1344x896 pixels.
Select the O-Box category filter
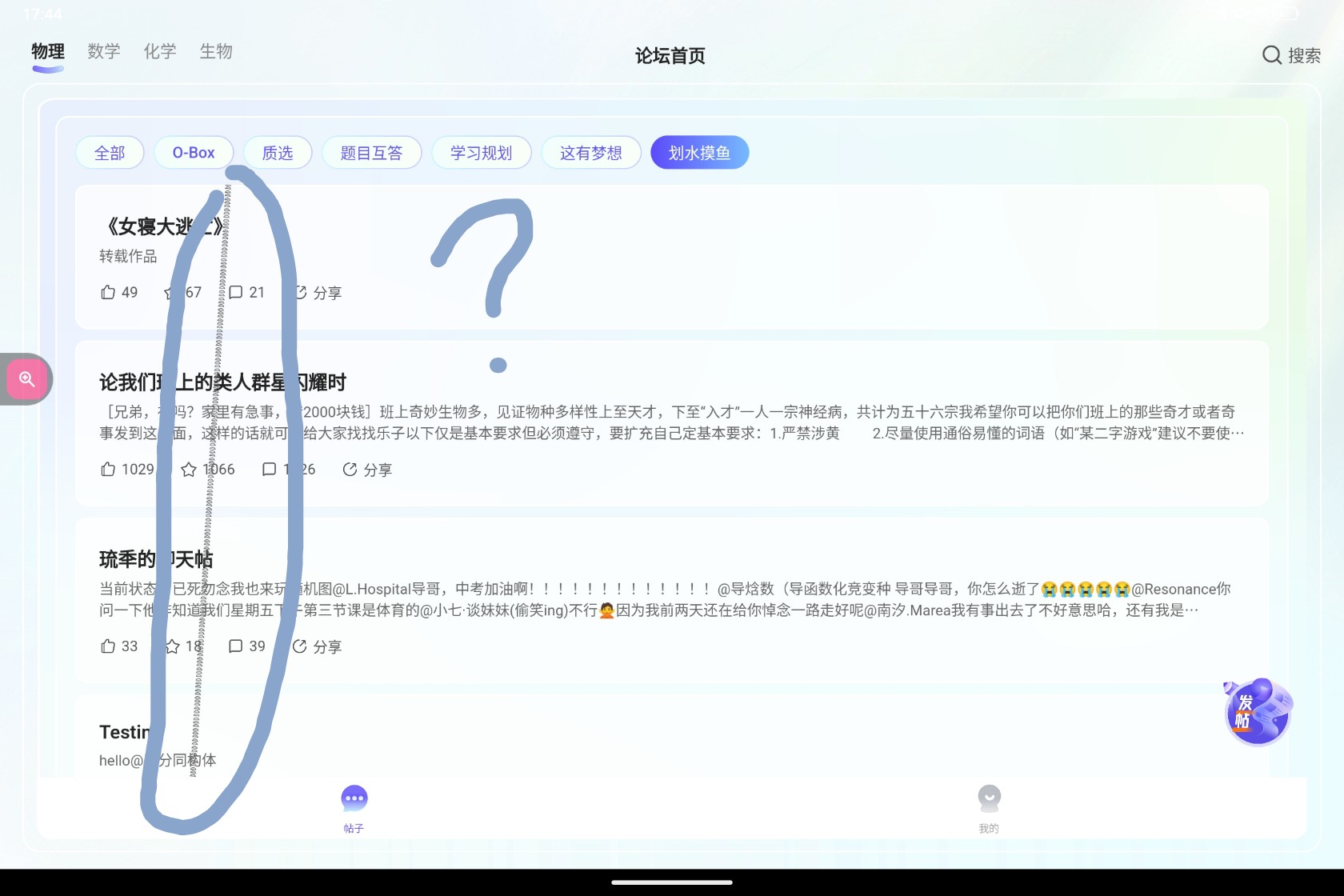coord(194,153)
